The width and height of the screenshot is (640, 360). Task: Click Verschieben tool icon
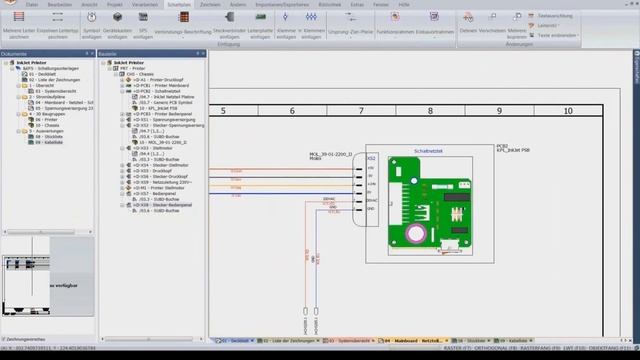tap(493, 17)
